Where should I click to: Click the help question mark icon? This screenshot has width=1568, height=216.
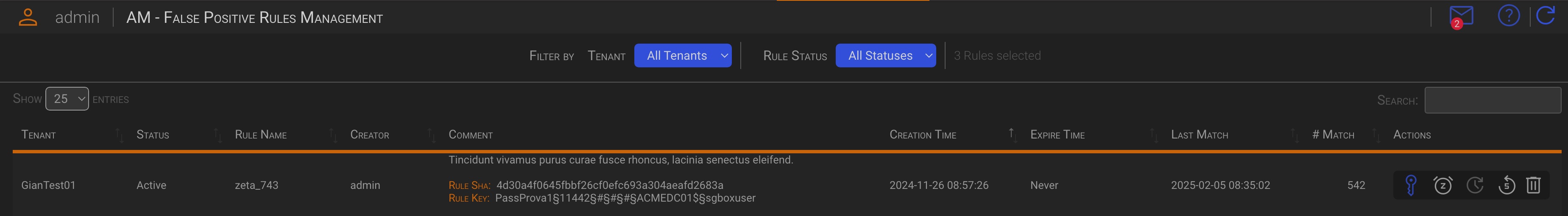tap(1508, 16)
